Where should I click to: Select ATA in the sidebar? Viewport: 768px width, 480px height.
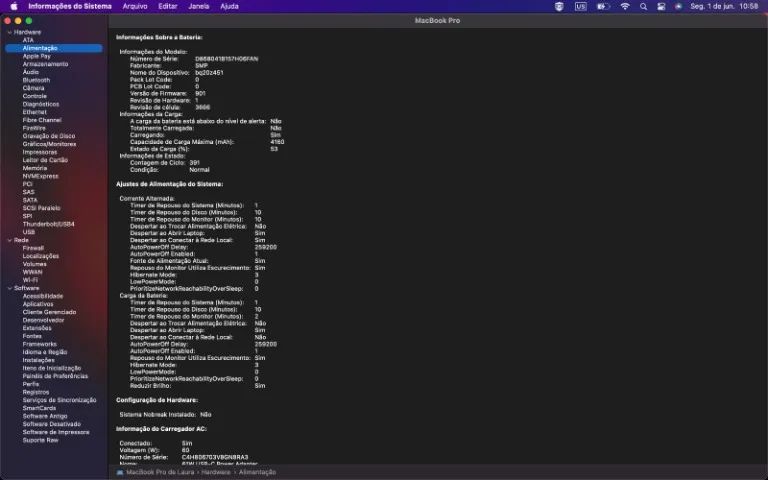[28, 40]
